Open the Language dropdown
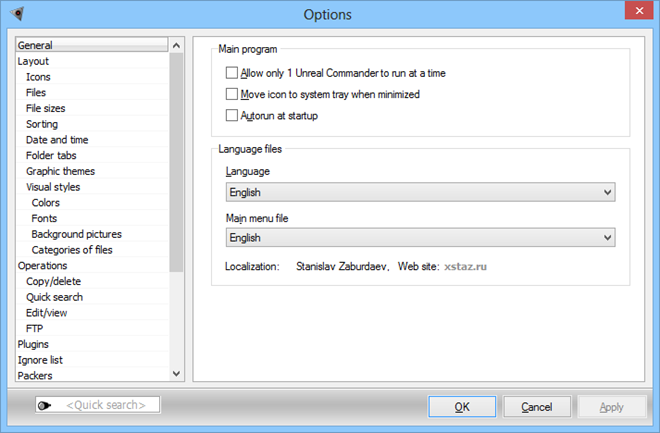Viewport: 660px width, 433px height. (x=420, y=192)
